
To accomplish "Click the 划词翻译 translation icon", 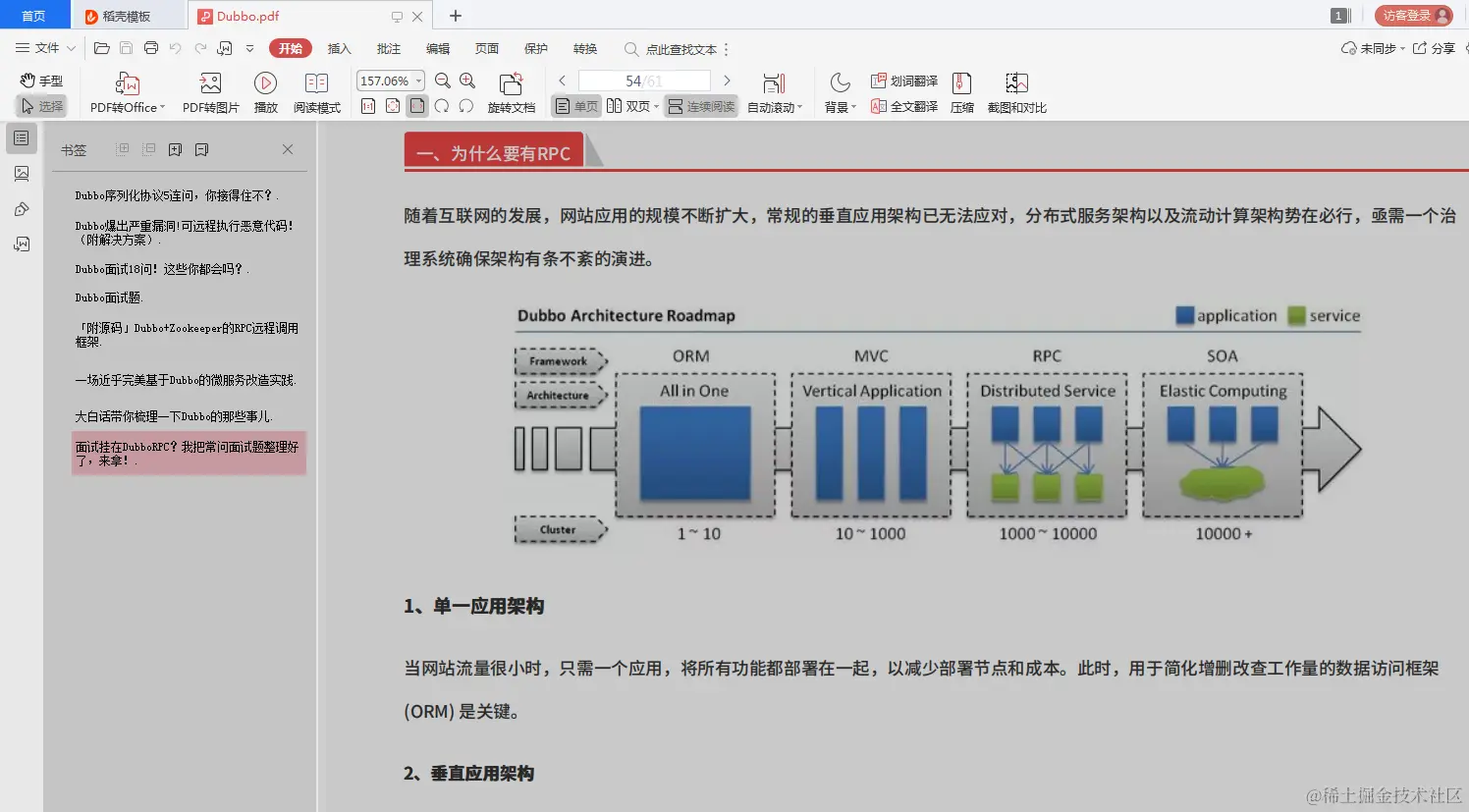I will pyautogui.click(x=903, y=81).
